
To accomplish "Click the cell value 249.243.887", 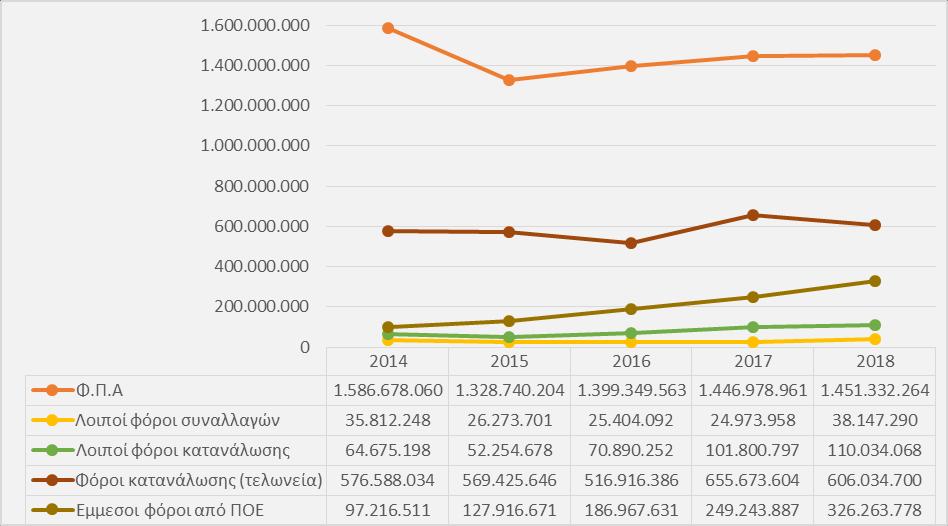I will tap(753, 510).
